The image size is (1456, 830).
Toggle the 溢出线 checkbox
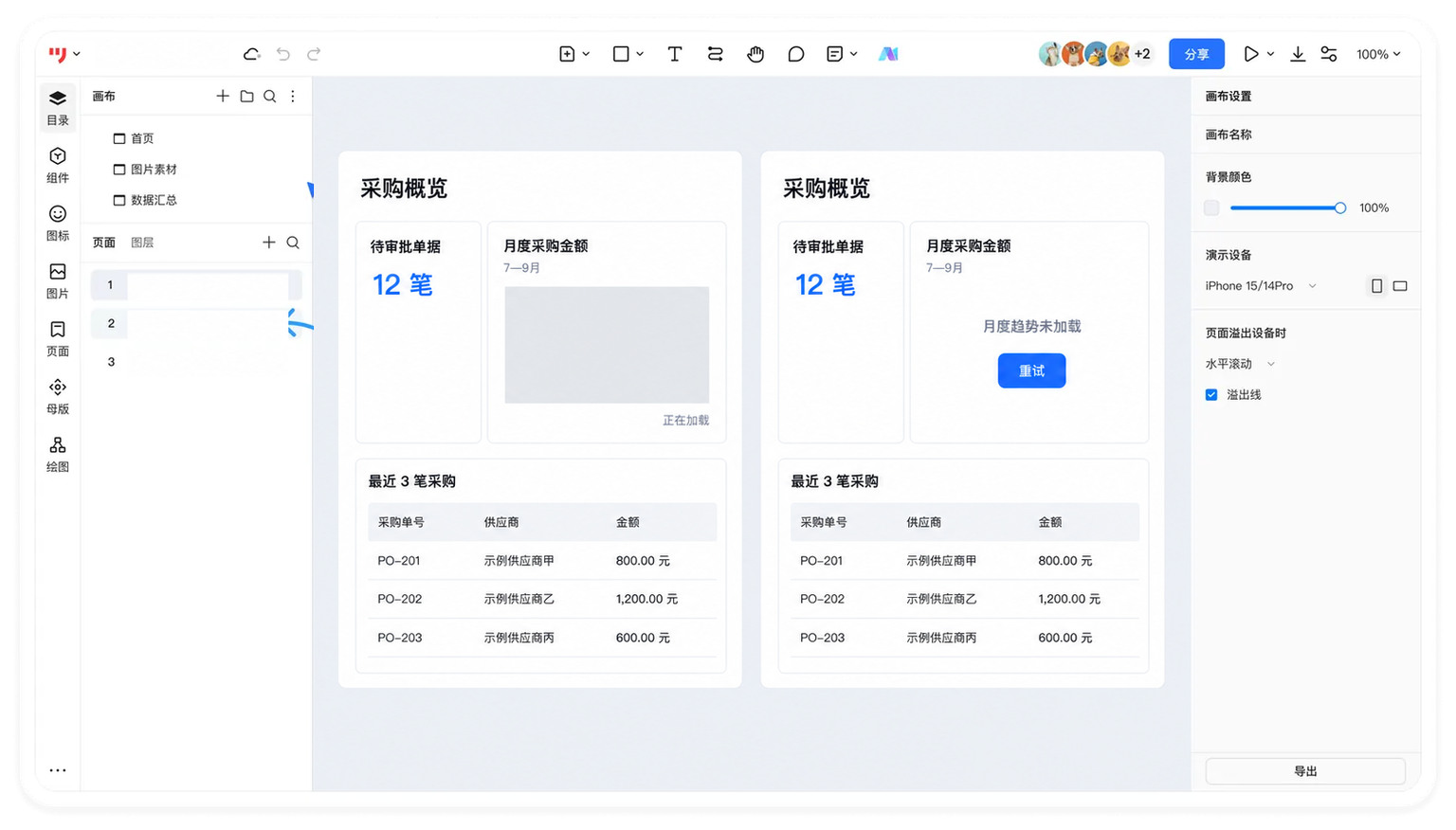coord(1211,395)
